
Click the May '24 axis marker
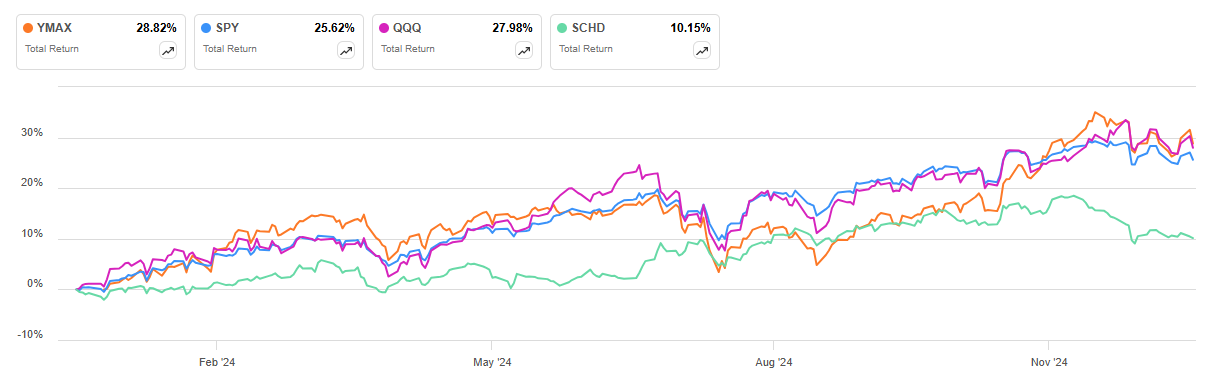coord(492,362)
